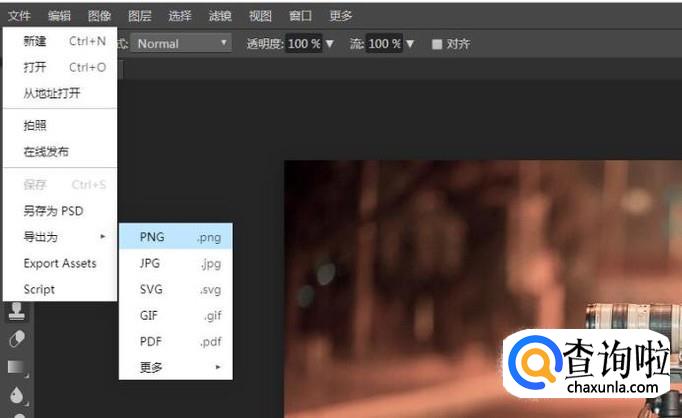Choose SVG export format
Image resolution: width=682 pixels, height=418 pixels.
click(x=175, y=289)
